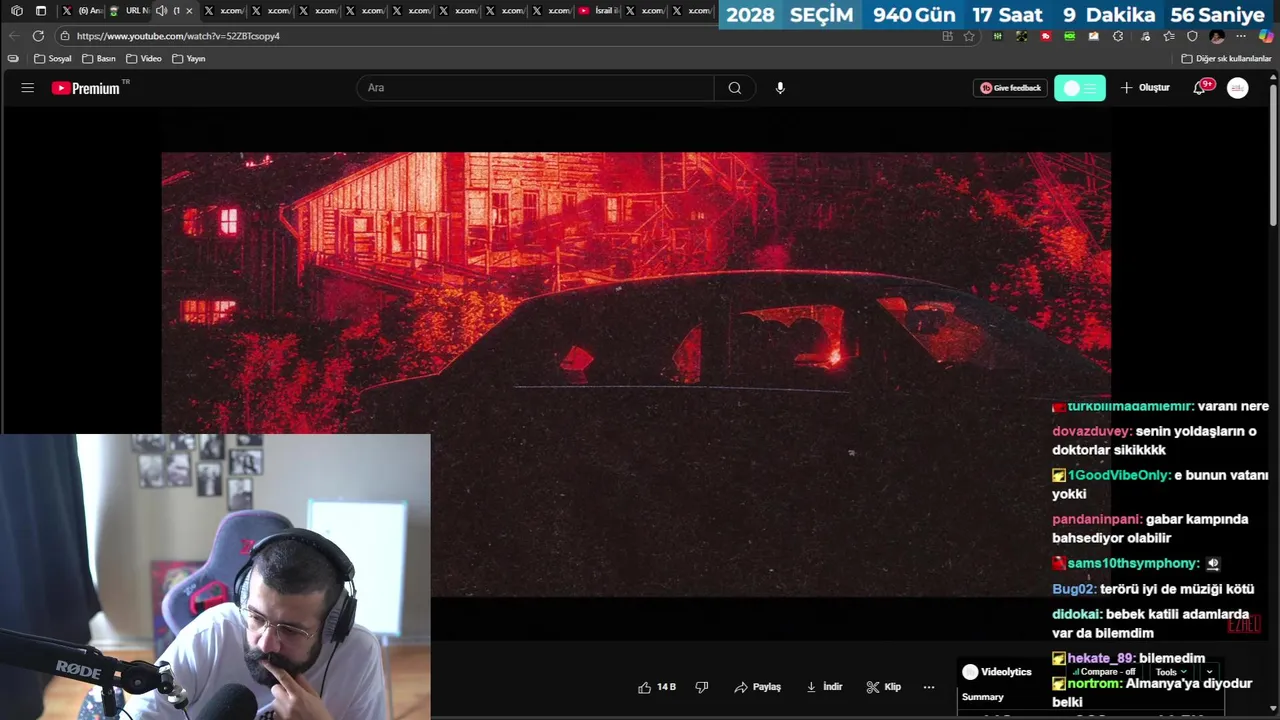Open the Copilot sidebar icon
Viewport: 1280px width, 720px height.
[x=1266, y=36]
